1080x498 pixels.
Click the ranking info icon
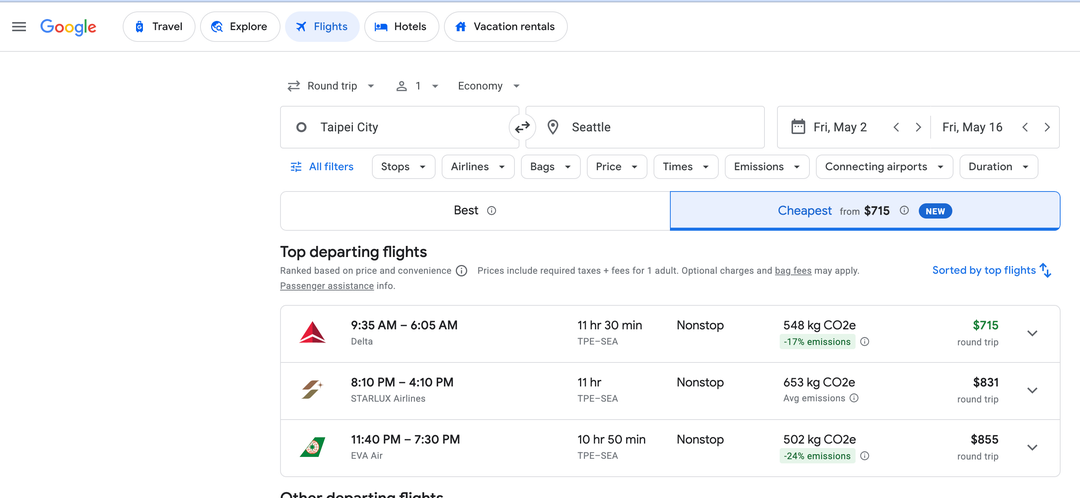tap(461, 271)
